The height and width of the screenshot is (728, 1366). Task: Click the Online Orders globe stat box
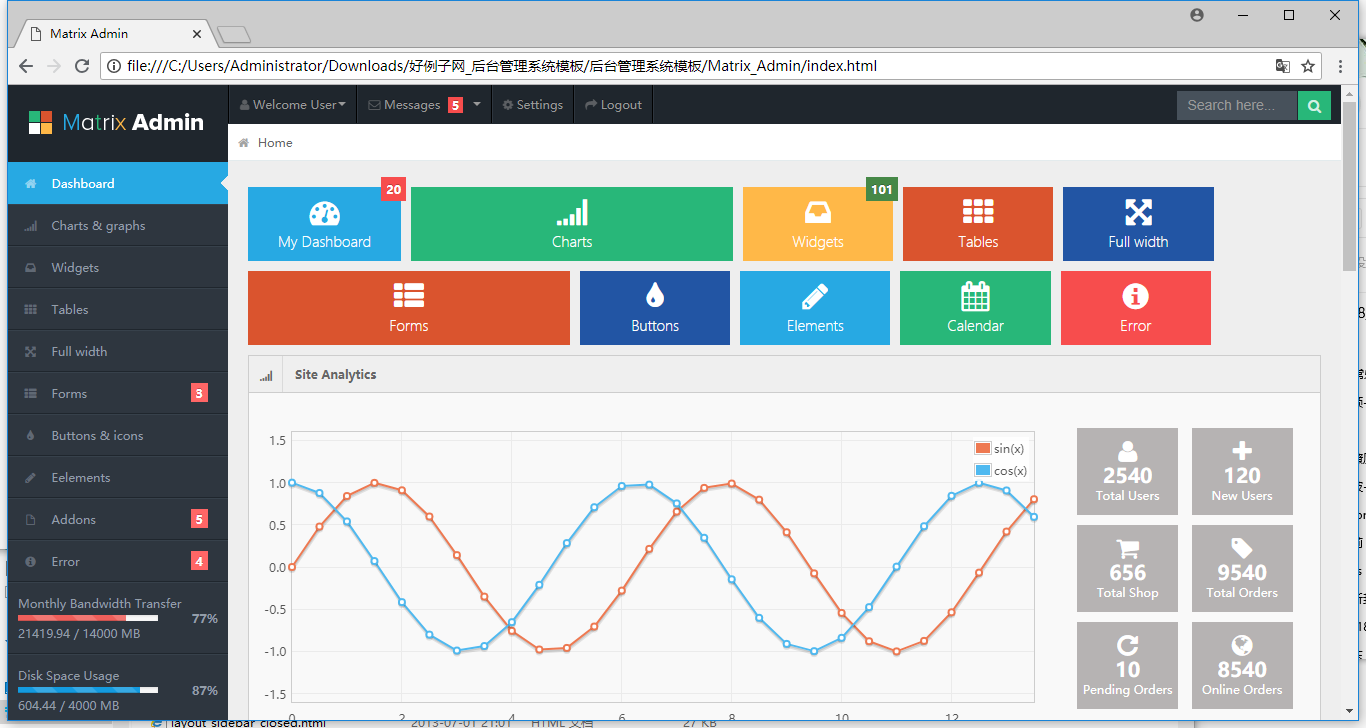click(x=1242, y=666)
